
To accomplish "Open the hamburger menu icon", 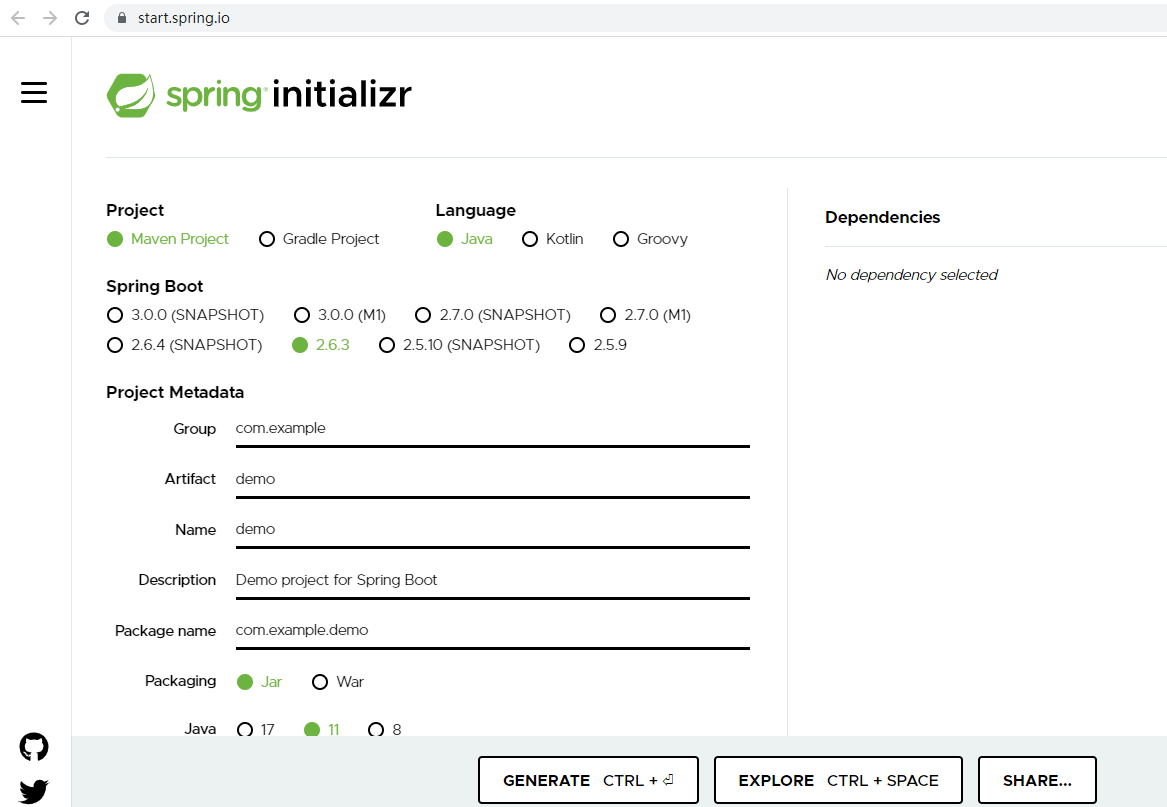I will tap(33, 93).
